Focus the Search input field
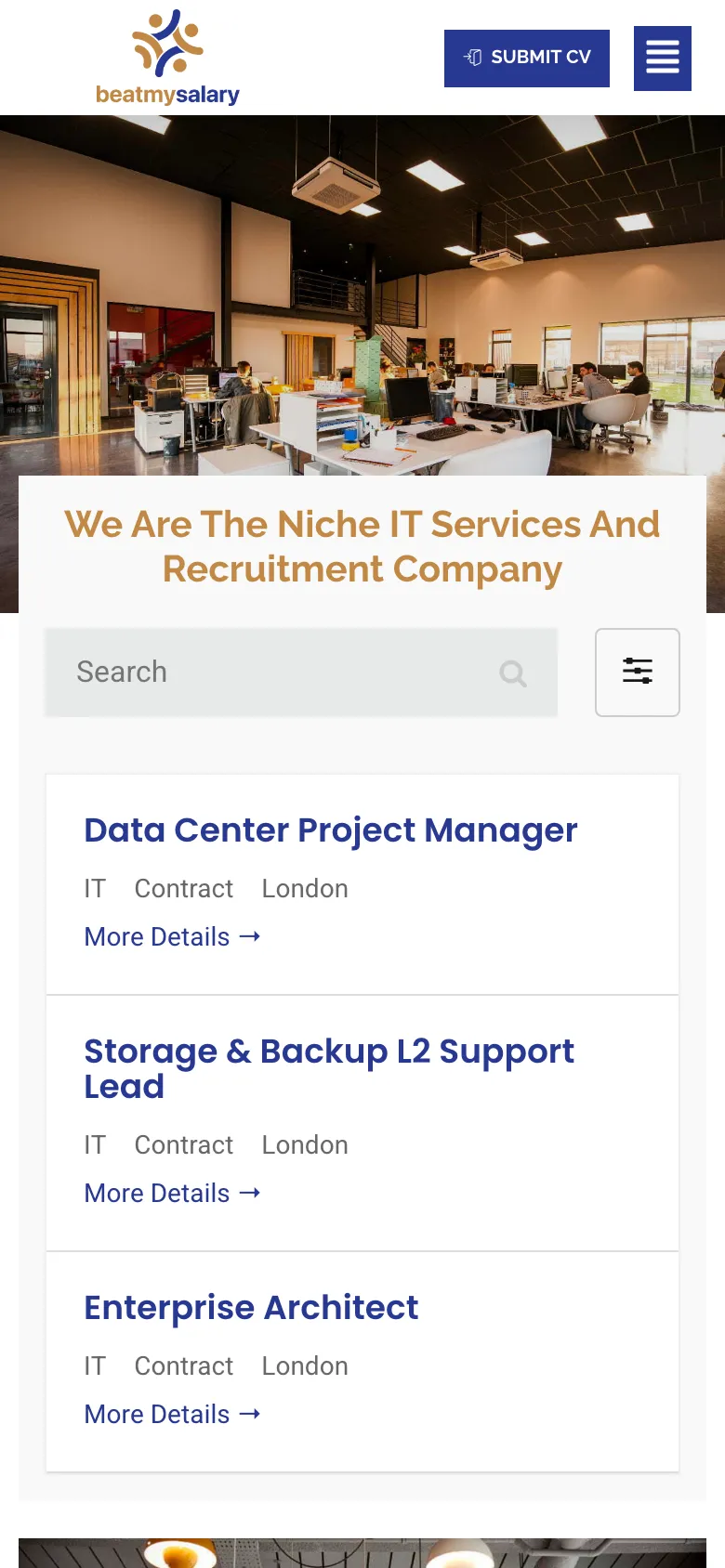This screenshot has width=725, height=1568. click(279, 673)
